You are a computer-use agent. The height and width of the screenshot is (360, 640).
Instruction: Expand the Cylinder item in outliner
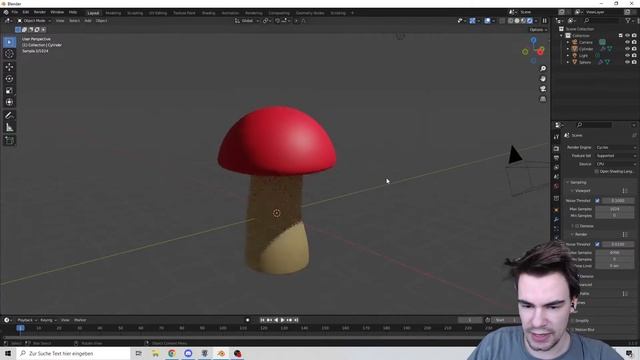[568, 49]
